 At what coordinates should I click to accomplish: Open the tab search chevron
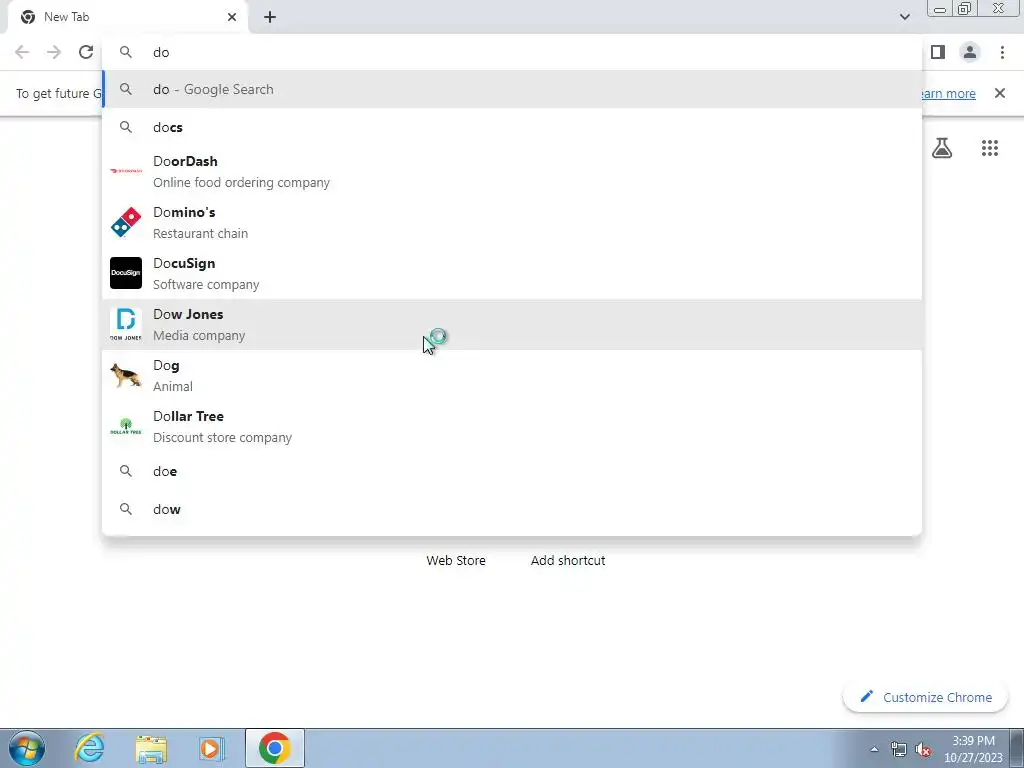point(904,17)
